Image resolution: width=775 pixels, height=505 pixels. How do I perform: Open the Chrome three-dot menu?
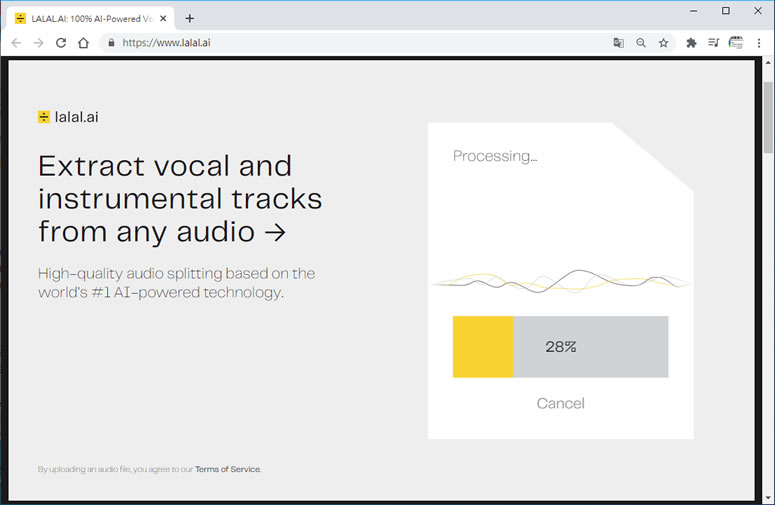point(759,43)
